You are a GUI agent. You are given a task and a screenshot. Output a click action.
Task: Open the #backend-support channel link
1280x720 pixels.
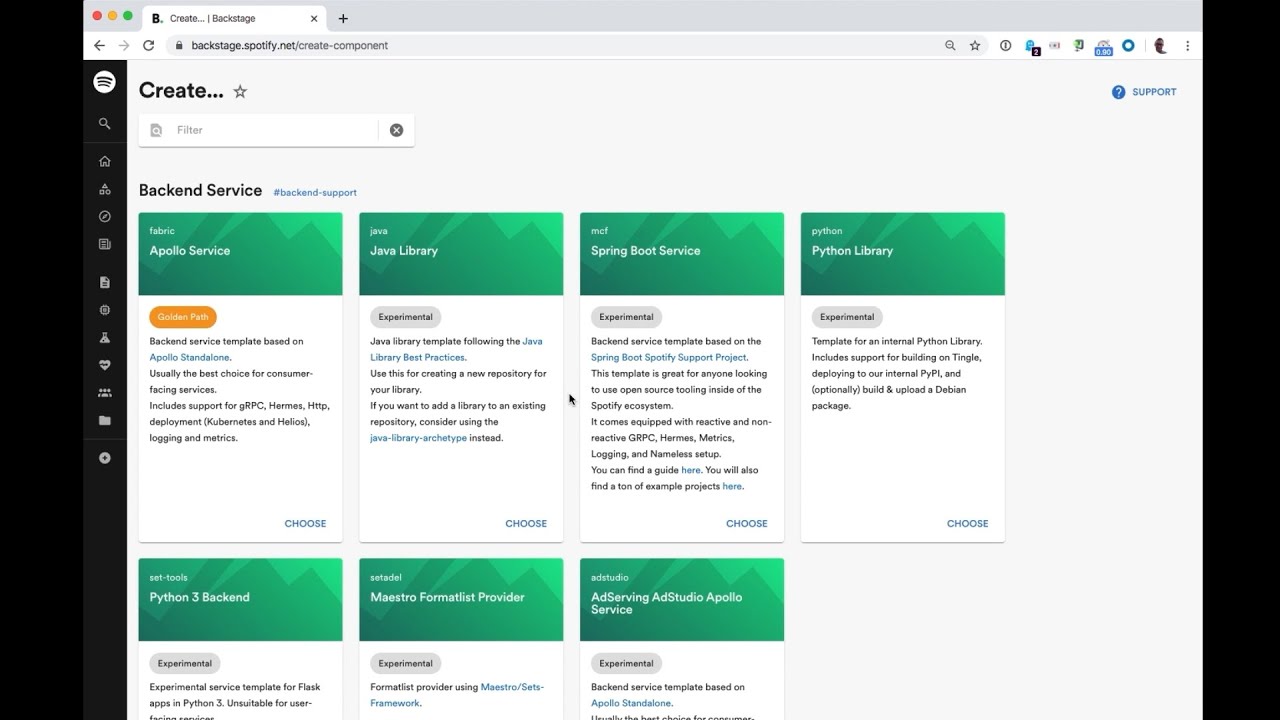tap(315, 193)
